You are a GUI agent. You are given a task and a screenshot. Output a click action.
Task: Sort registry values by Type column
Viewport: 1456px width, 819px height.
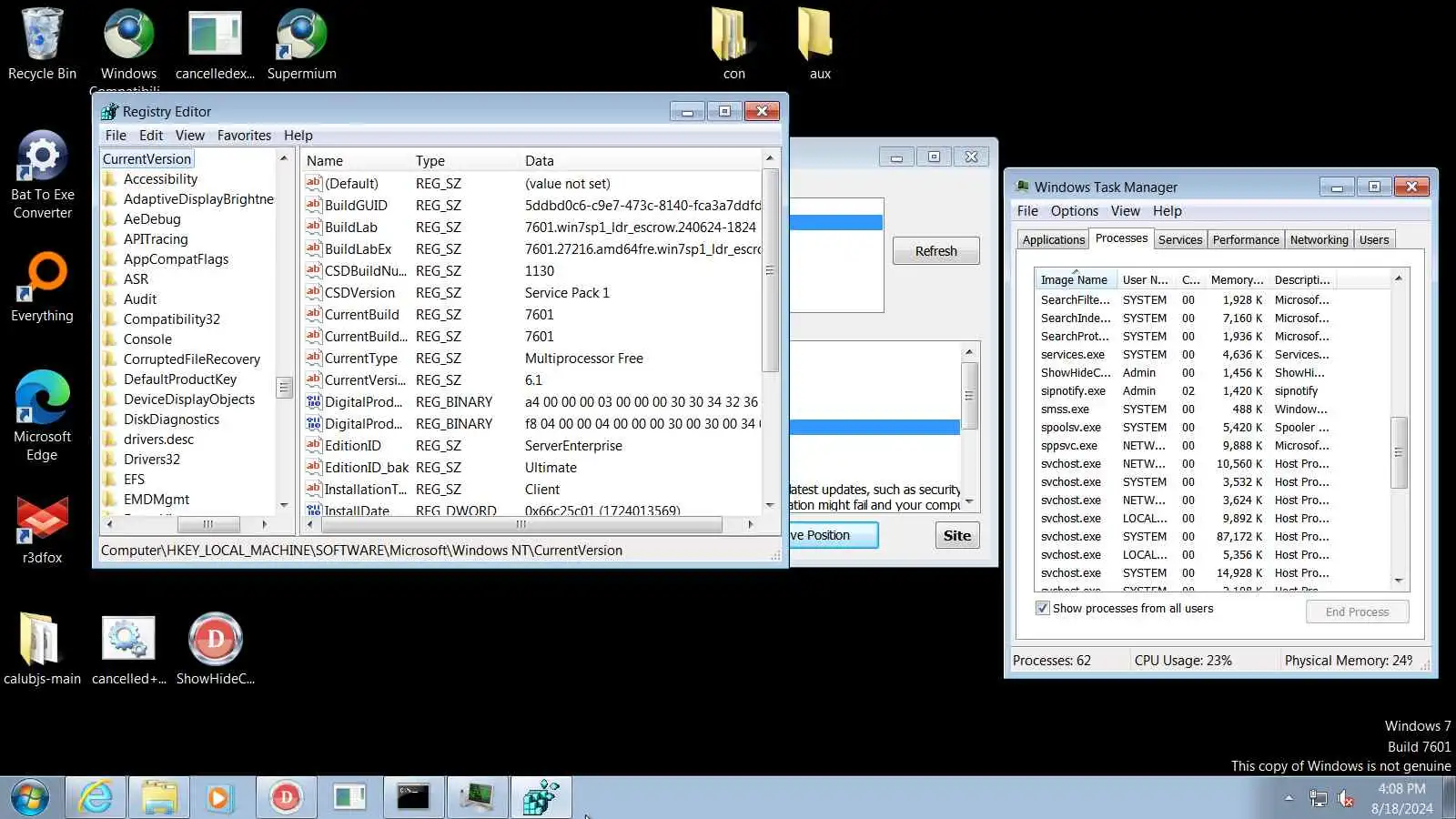[464, 161]
